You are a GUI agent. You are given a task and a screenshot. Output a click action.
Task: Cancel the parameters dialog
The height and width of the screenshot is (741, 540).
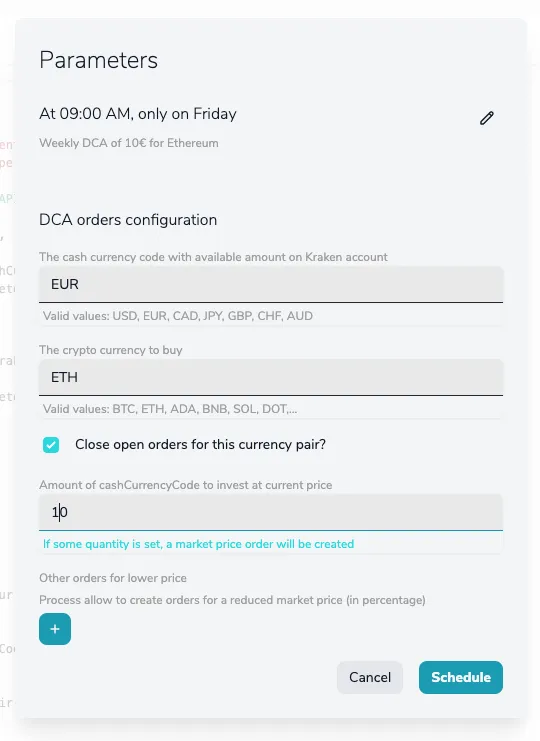click(x=370, y=677)
